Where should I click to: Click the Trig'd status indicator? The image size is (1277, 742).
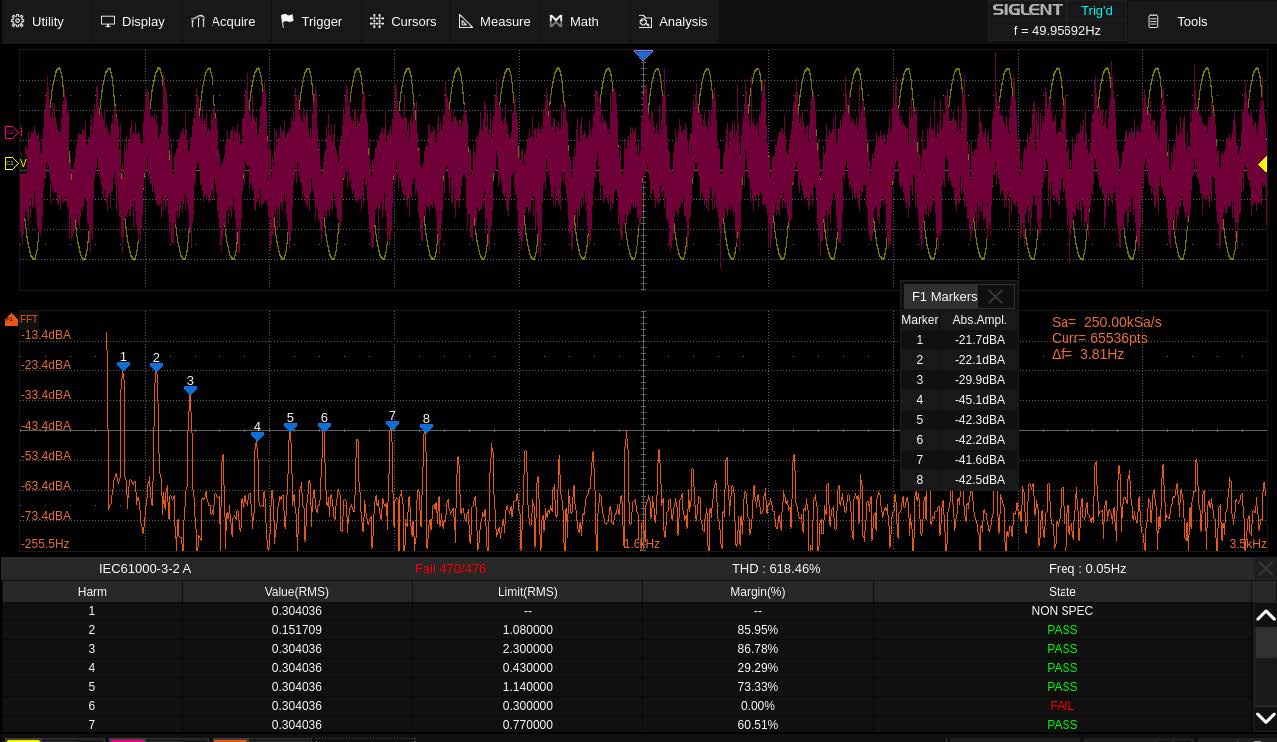1096,11
